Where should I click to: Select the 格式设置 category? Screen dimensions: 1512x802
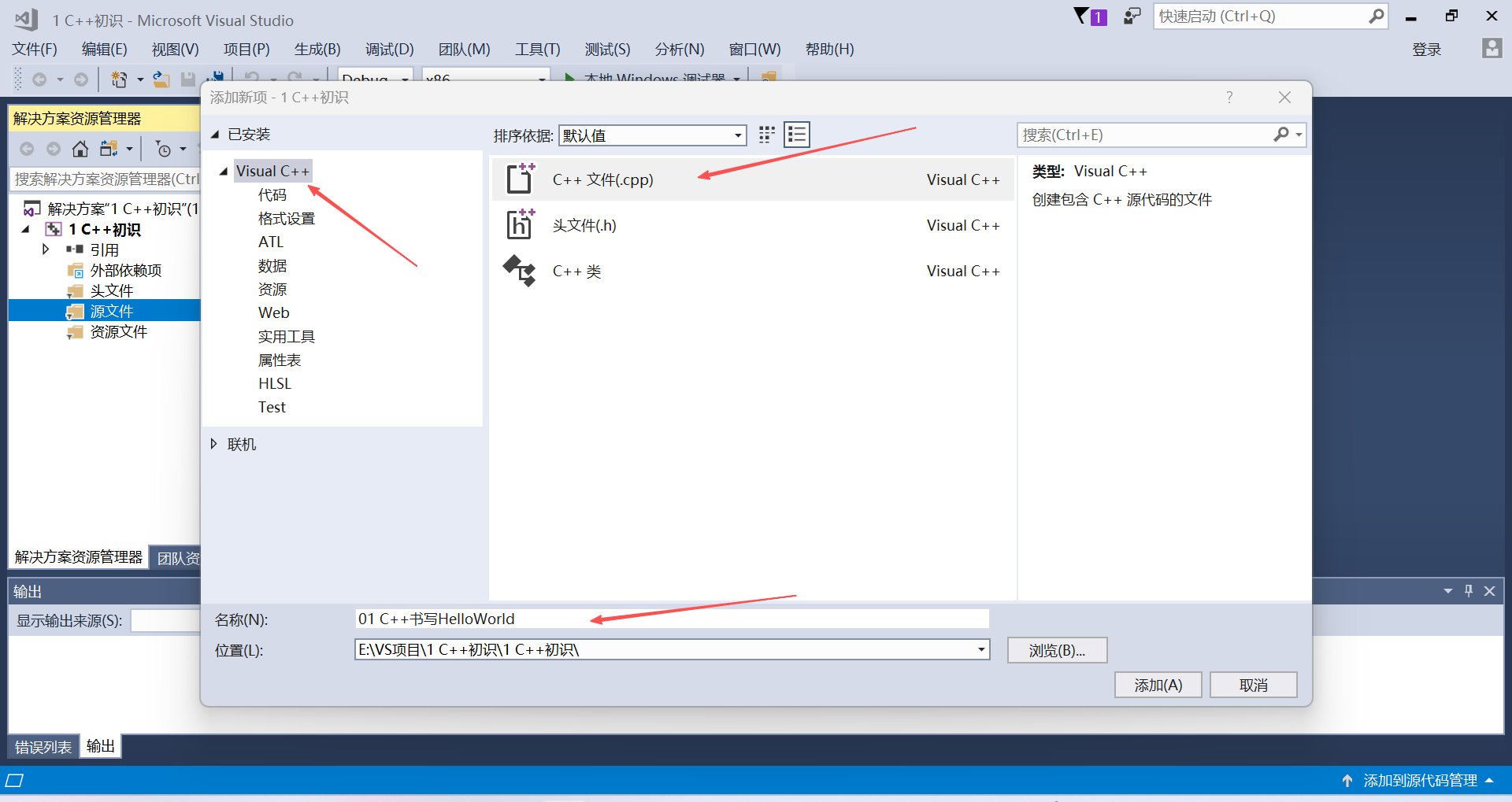287,218
